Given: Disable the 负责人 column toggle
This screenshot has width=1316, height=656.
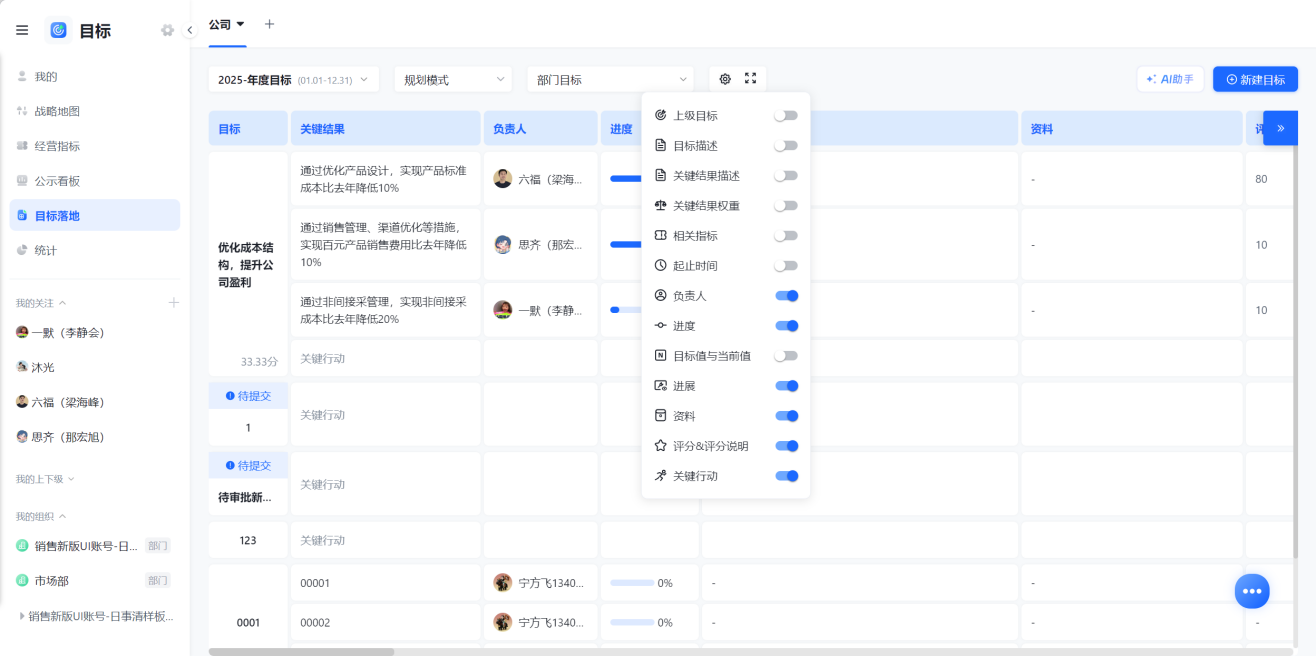Looking at the screenshot, I should pos(787,296).
